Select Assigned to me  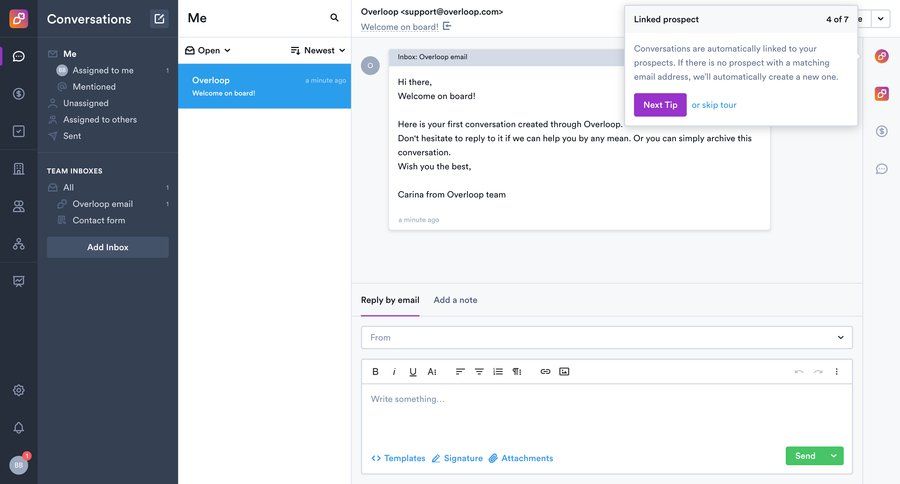pyautogui.click(x=103, y=70)
